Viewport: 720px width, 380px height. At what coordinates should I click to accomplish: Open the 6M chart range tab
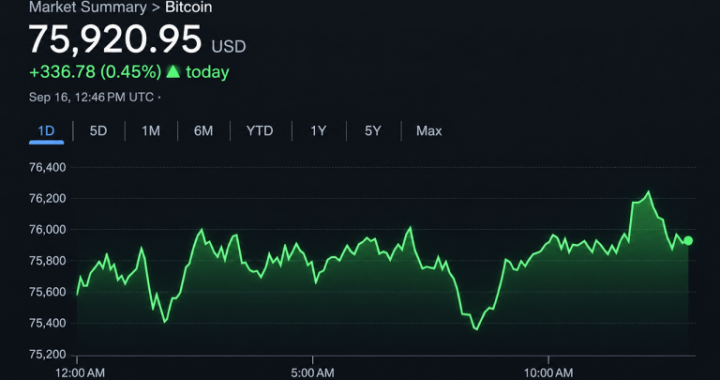click(x=203, y=131)
